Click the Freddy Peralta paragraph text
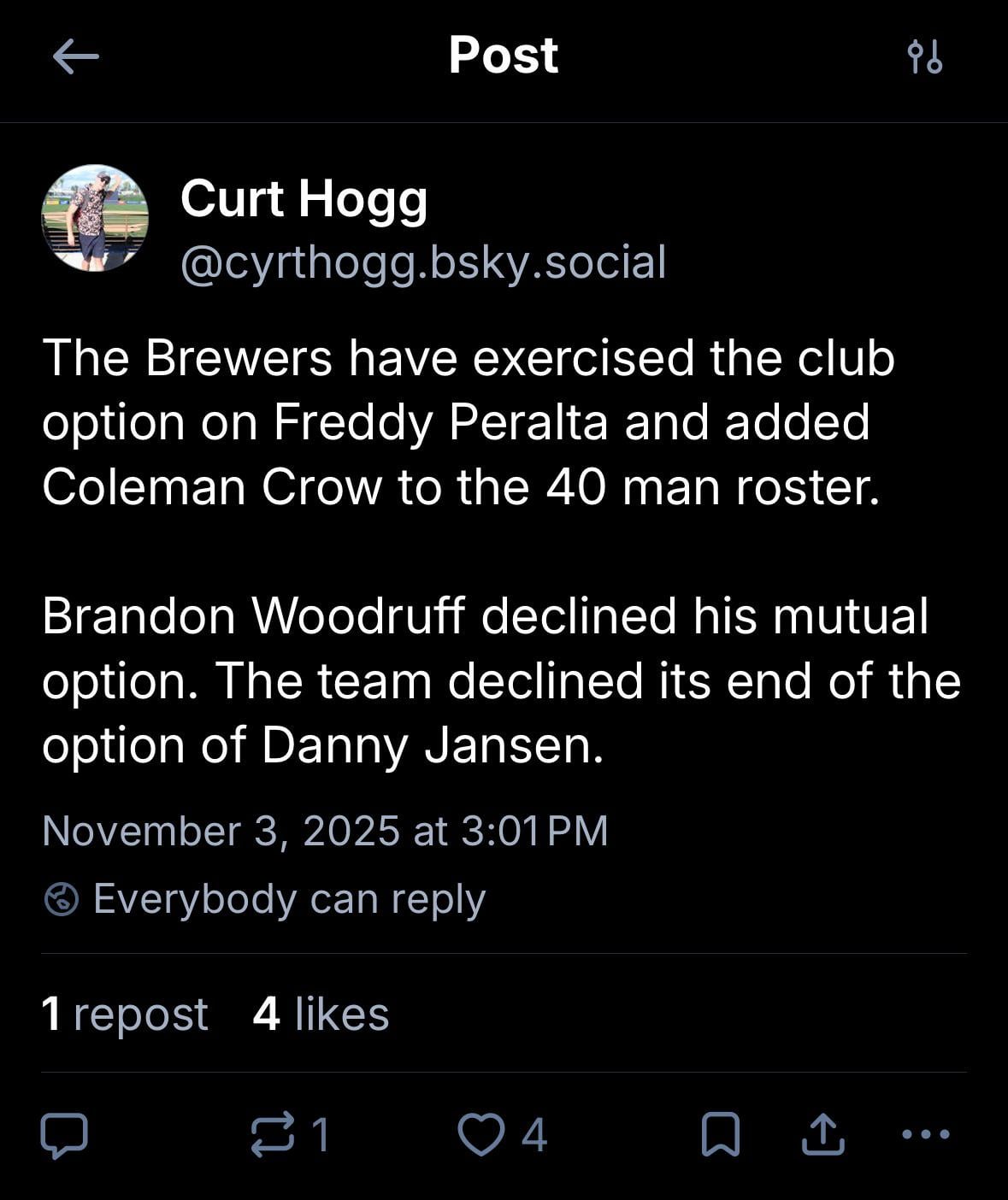This screenshot has width=1008, height=1200. (x=468, y=422)
